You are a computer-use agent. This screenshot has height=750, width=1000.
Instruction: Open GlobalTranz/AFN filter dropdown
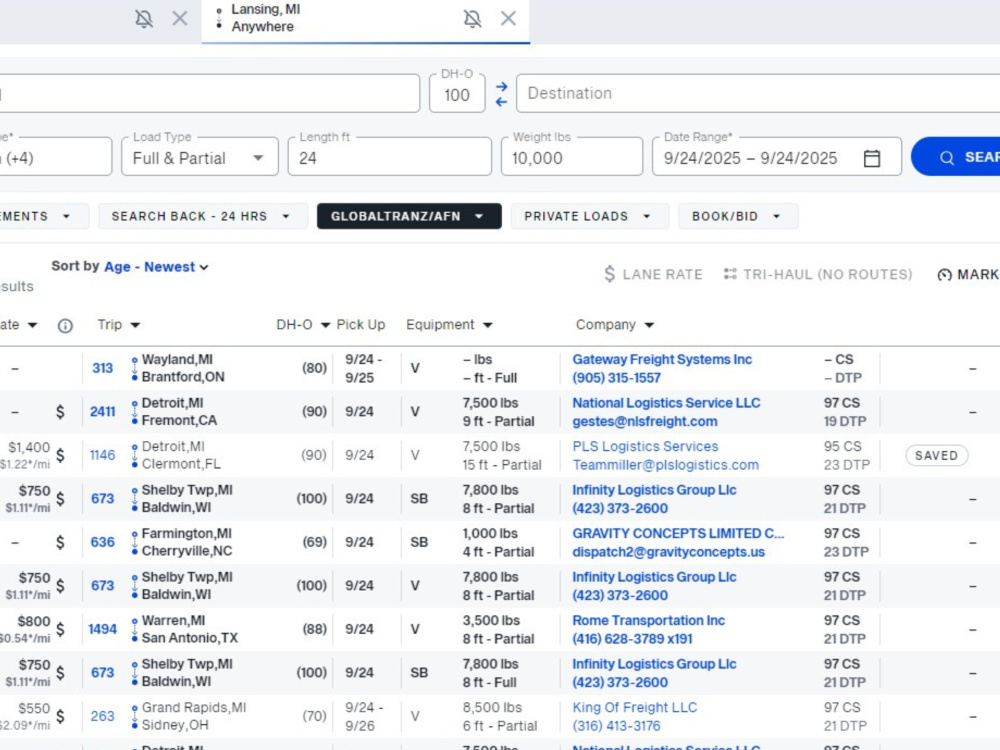coord(409,216)
